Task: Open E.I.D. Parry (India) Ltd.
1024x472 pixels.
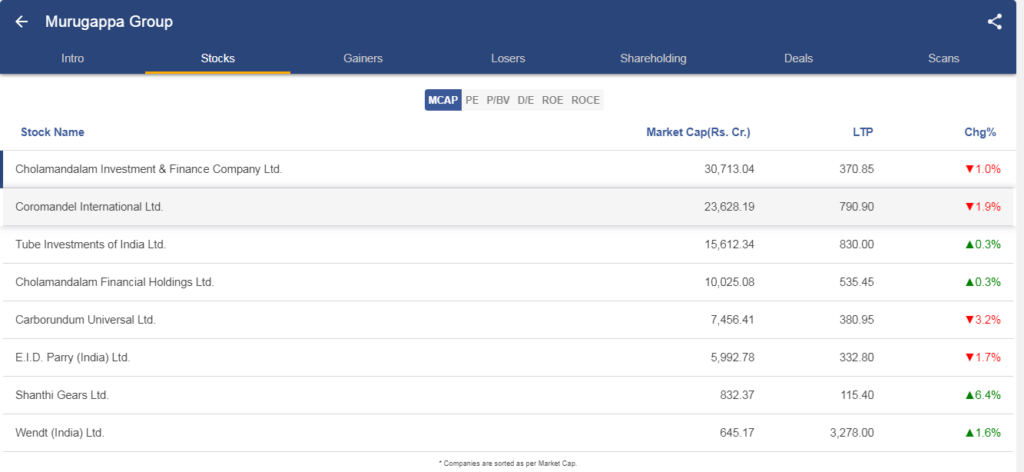Action: 73,358
